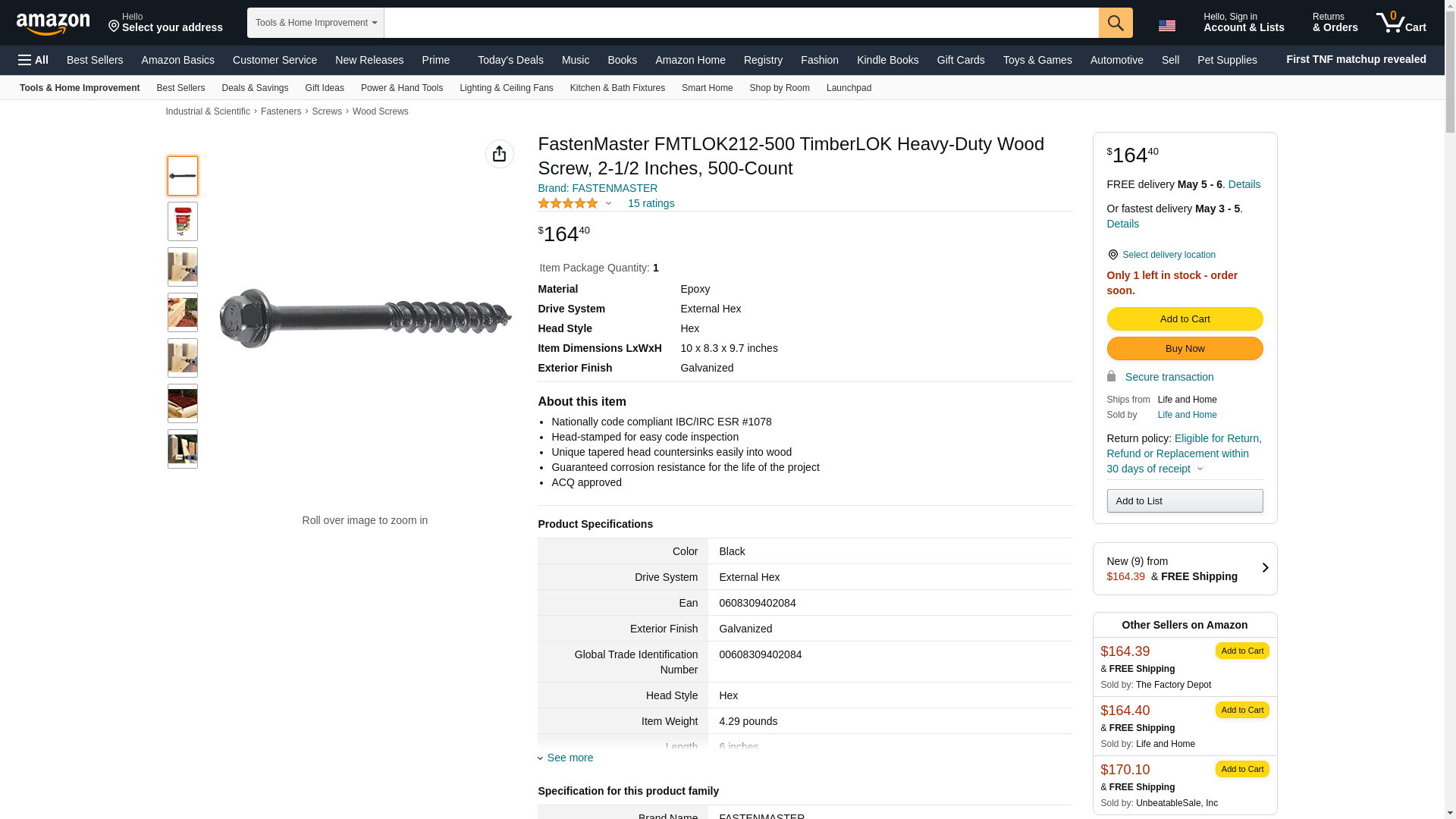The width and height of the screenshot is (1456, 819).
Task: Select the red bucket product thumbnail
Action: tap(183, 221)
